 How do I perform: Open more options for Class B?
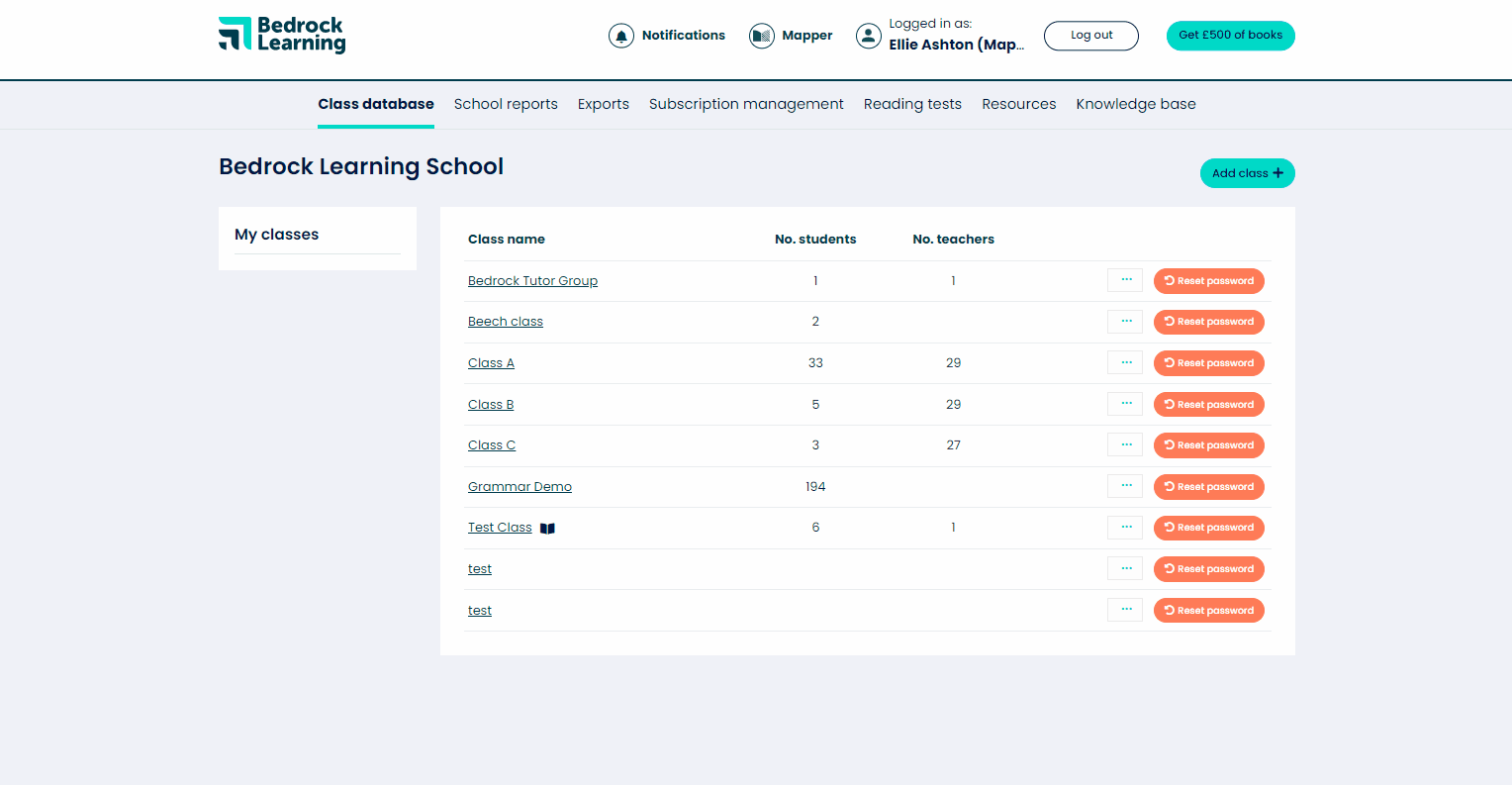point(1125,404)
